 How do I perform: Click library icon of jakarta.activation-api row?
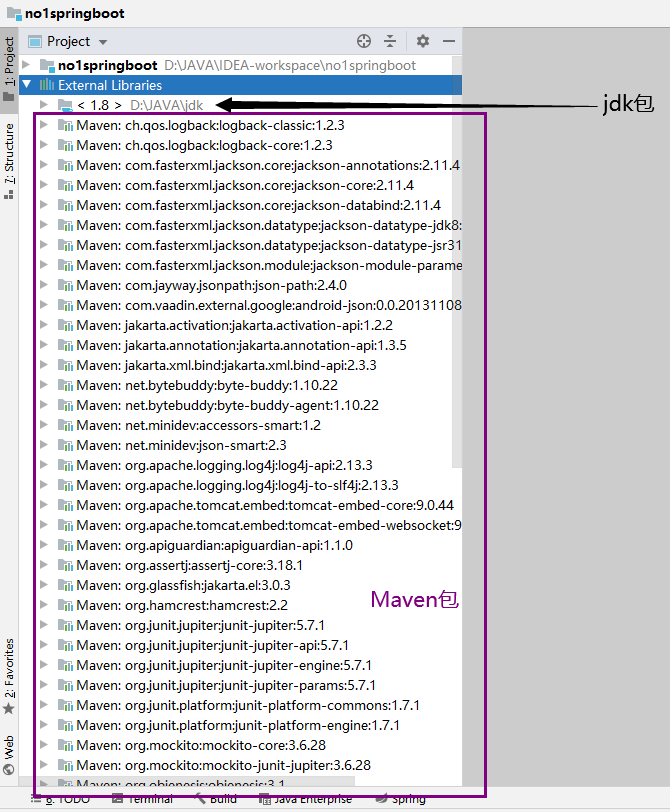tap(65, 325)
